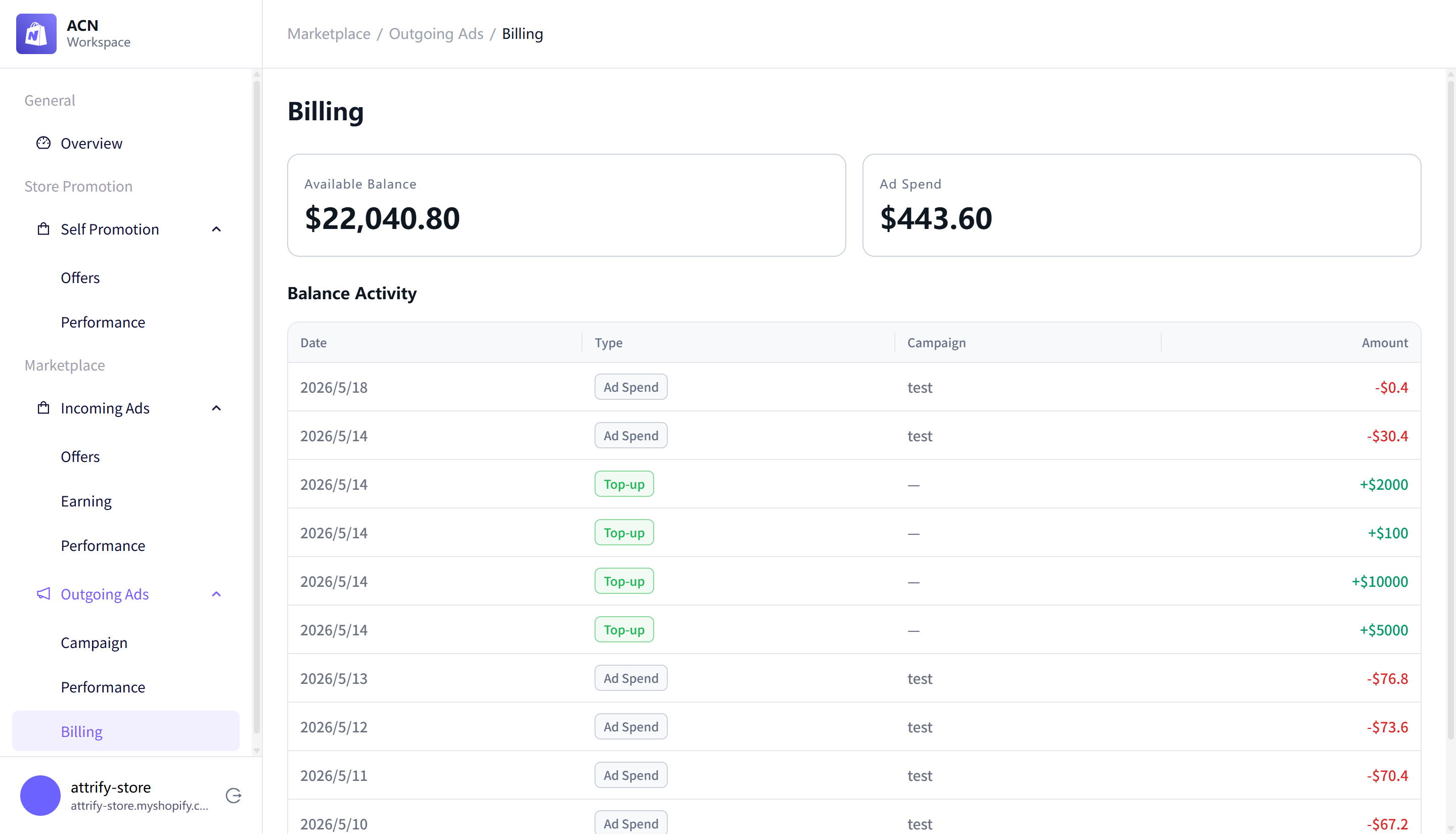
Task: Click the Available Balance card
Action: tap(567, 205)
